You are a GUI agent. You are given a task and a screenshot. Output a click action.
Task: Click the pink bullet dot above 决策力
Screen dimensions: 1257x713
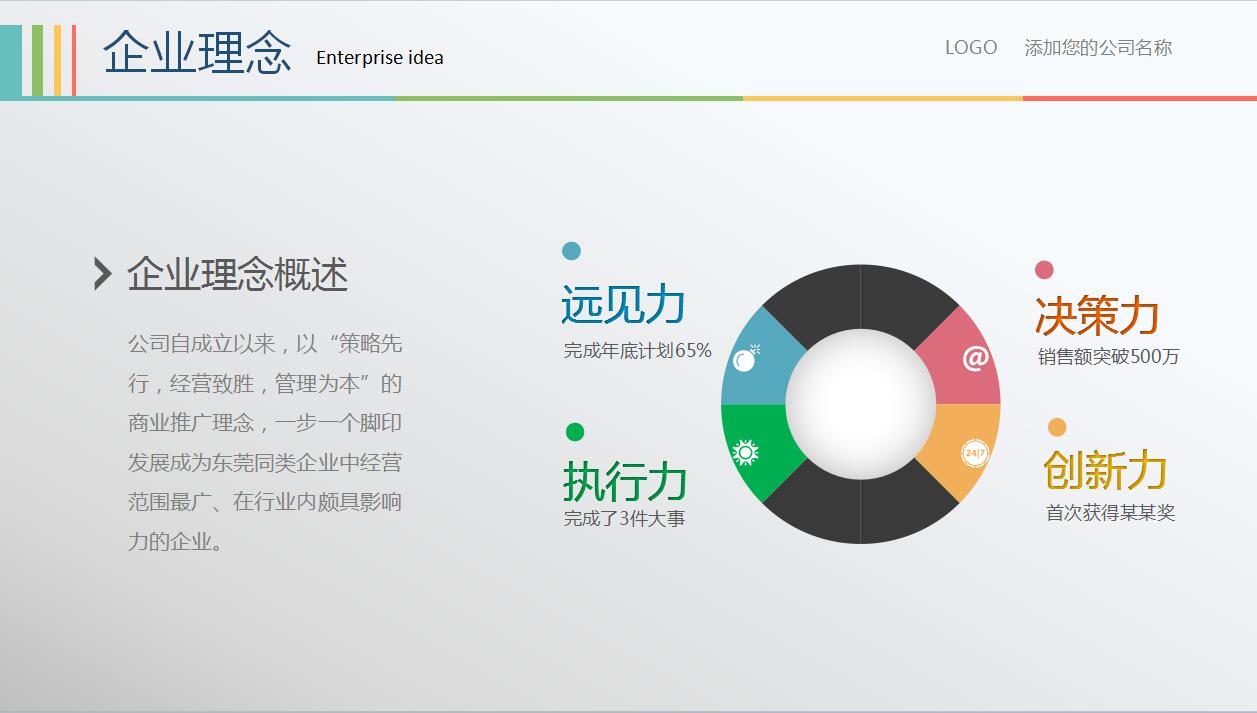click(1045, 269)
